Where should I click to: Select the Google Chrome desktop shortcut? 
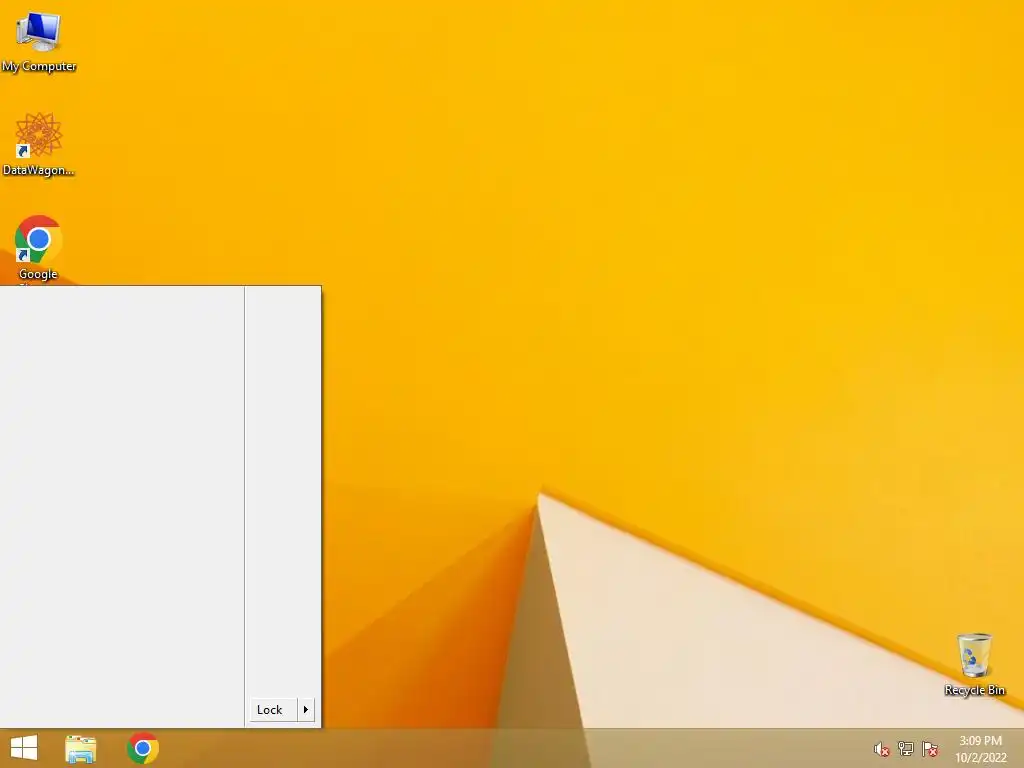(x=38, y=248)
